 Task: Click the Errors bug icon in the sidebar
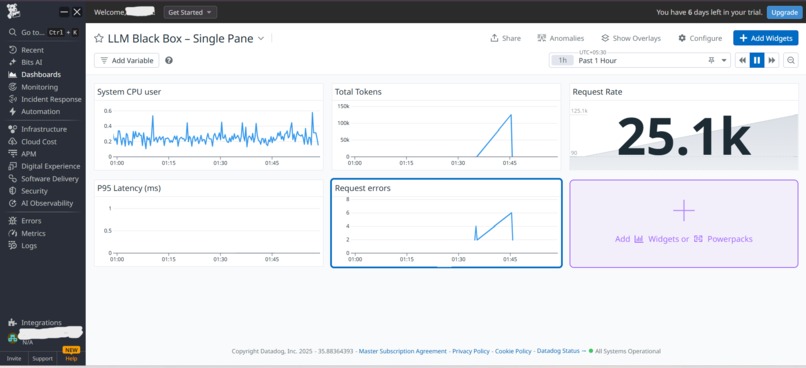coord(12,220)
